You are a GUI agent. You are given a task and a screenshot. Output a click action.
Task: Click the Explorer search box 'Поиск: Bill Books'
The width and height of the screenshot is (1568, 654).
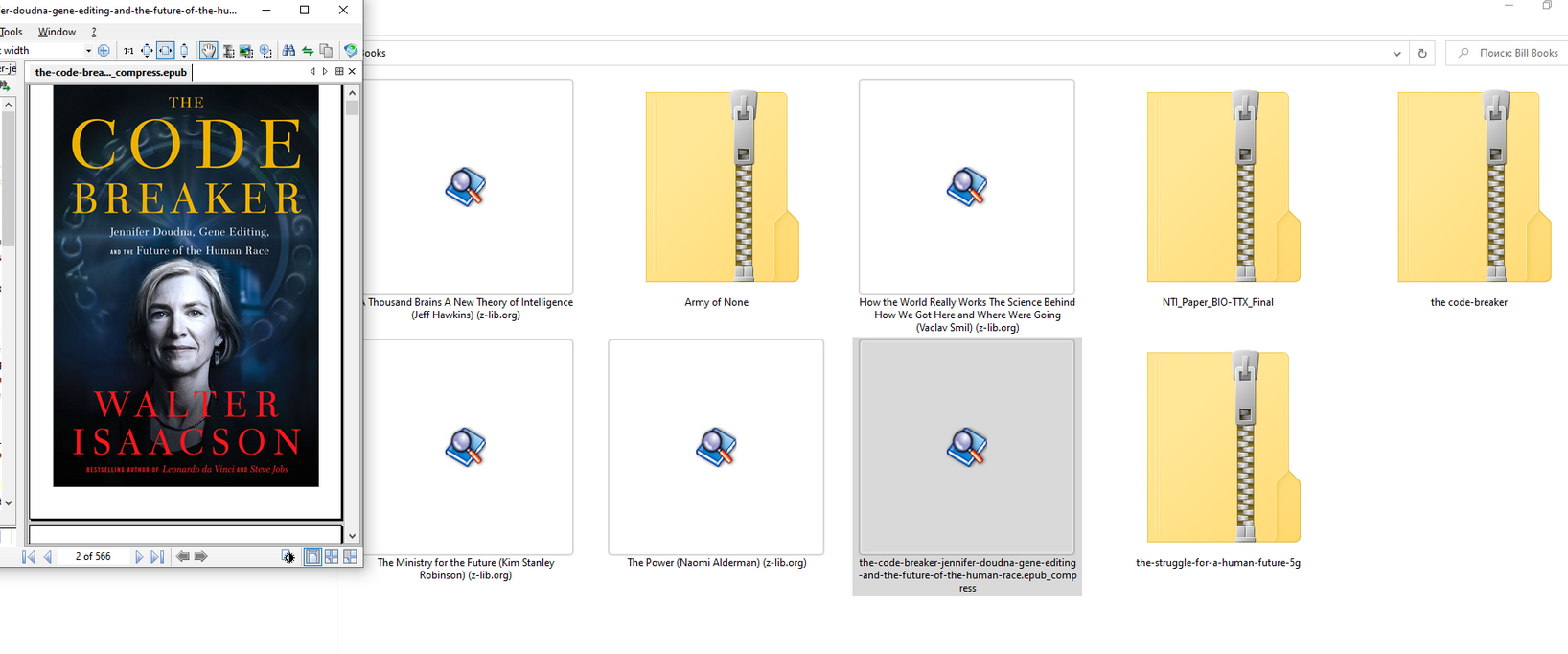[x=1510, y=53]
